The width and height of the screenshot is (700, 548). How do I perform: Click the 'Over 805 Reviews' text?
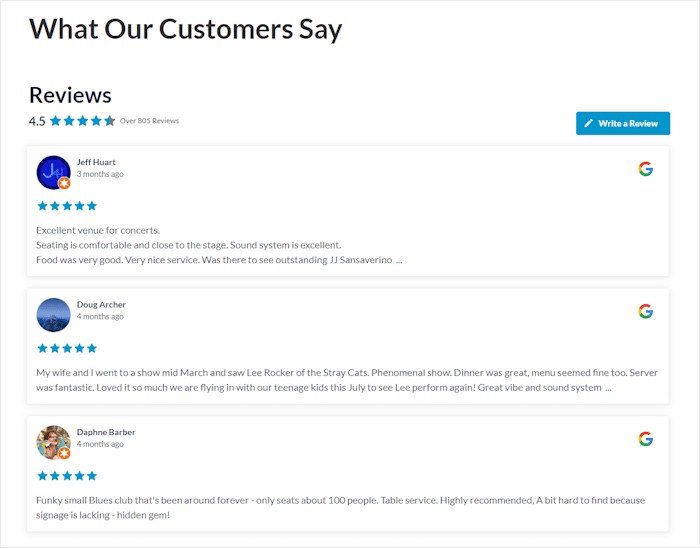149,121
